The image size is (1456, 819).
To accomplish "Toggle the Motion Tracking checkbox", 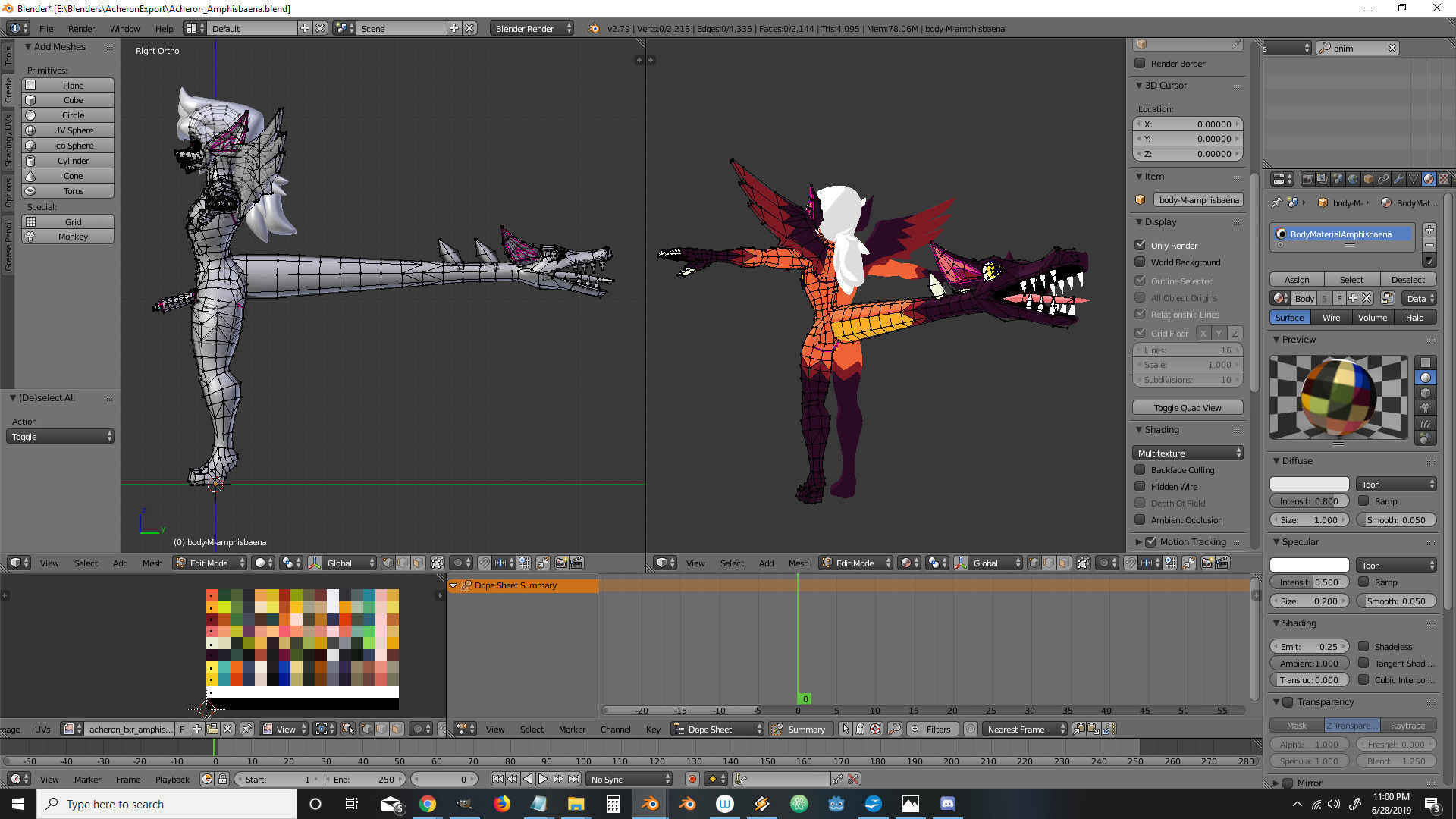I will click(x=1150, y=541).
